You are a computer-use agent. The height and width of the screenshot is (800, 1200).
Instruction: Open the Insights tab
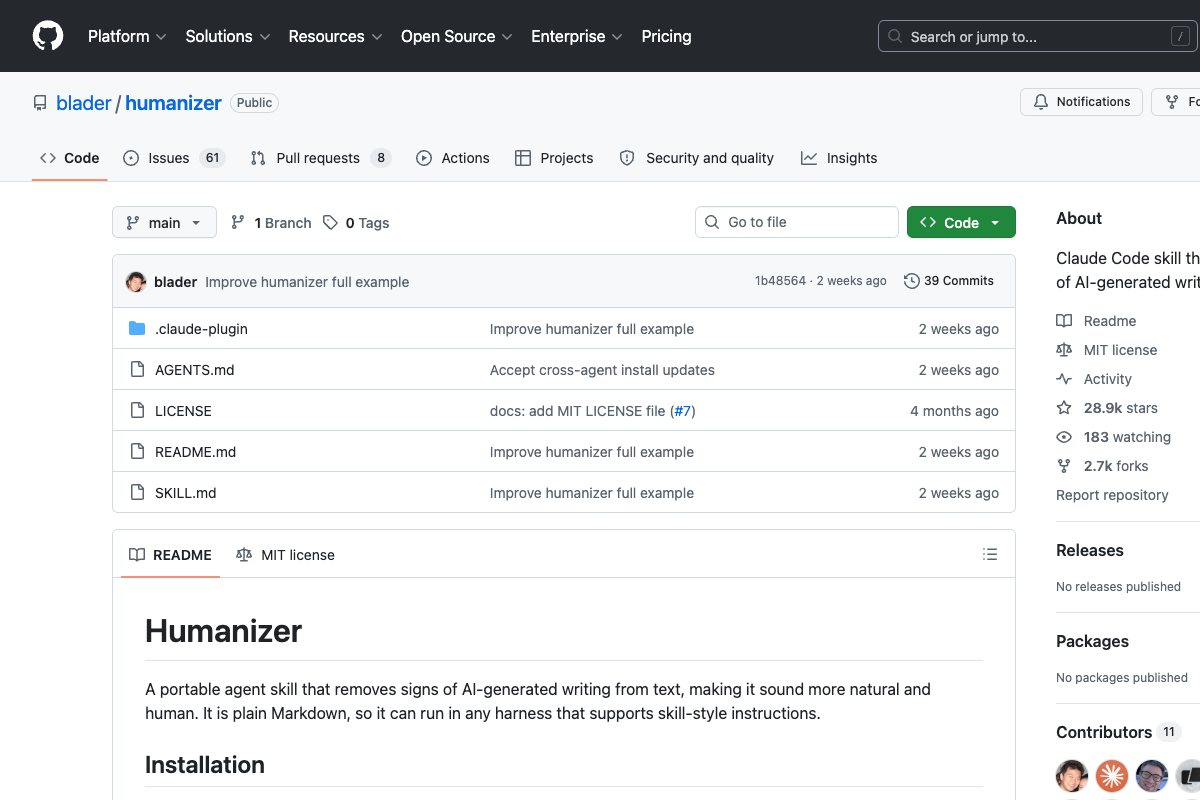coord(839,158)
